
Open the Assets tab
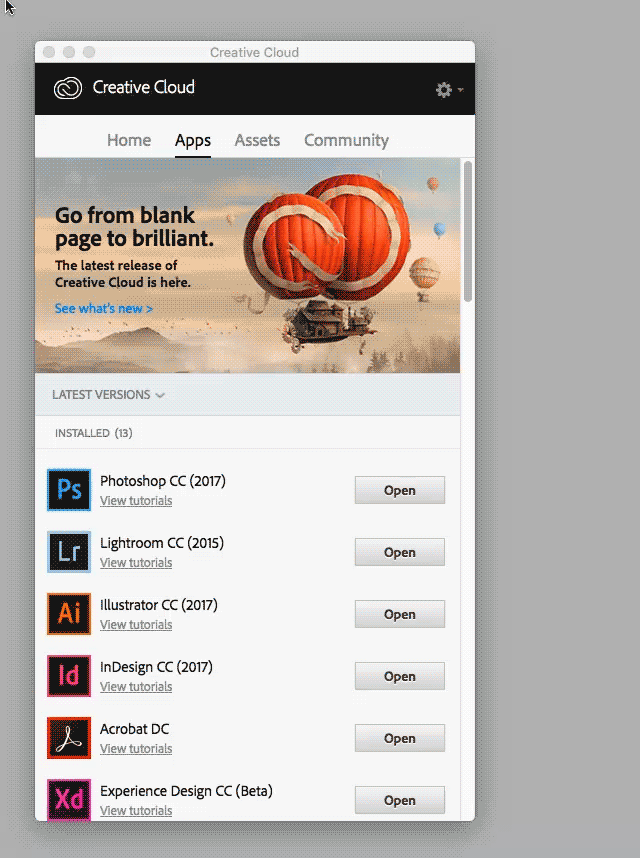[257, 140]
